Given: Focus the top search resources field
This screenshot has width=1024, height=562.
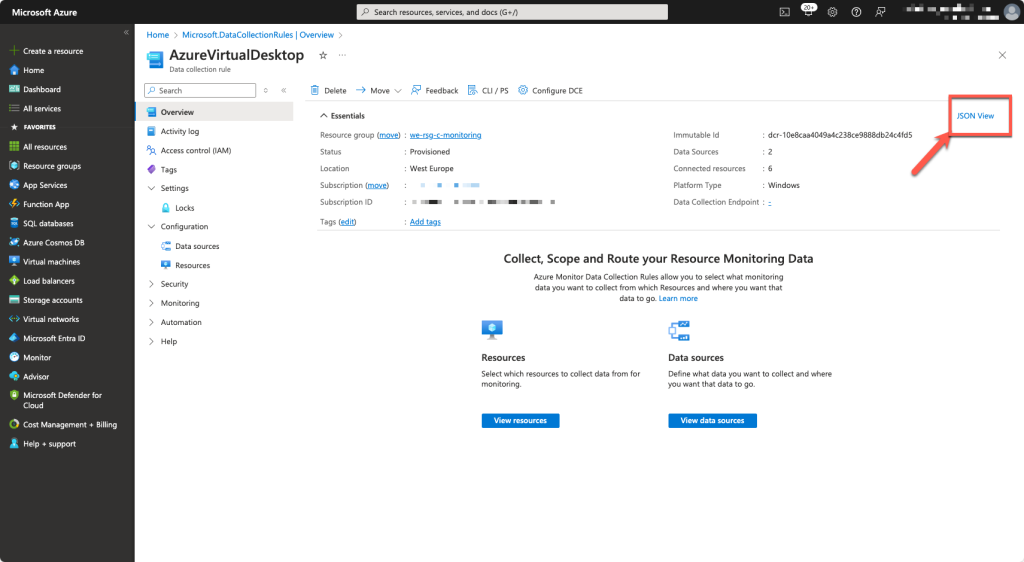Looking at the screenshot, I should point(512,12).
